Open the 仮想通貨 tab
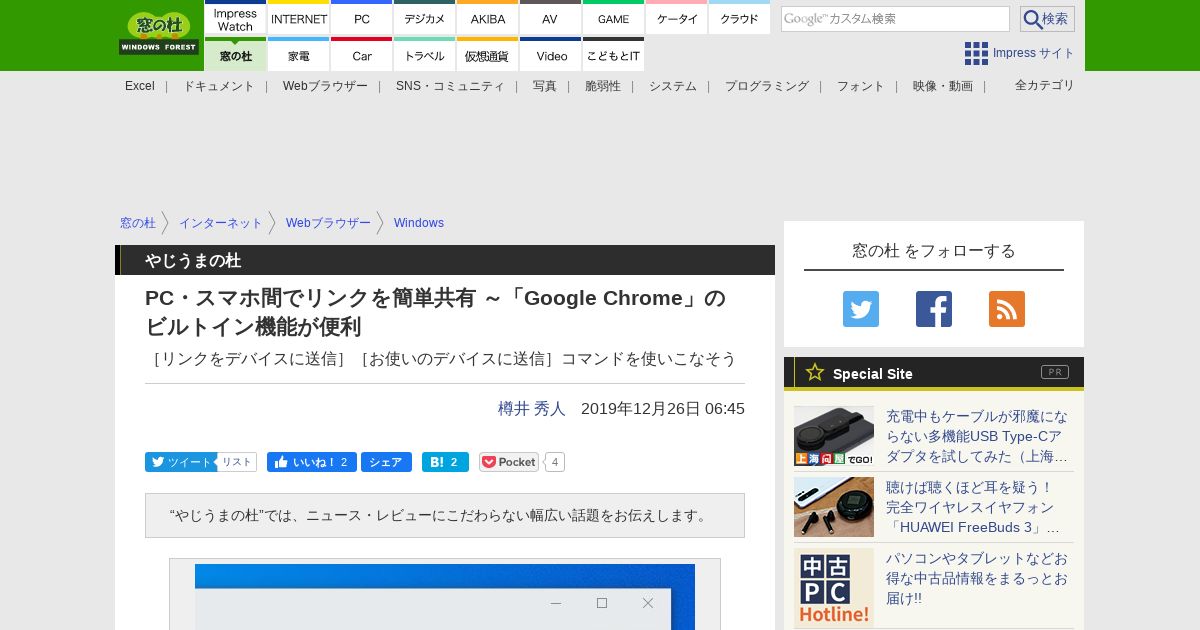 488,54
